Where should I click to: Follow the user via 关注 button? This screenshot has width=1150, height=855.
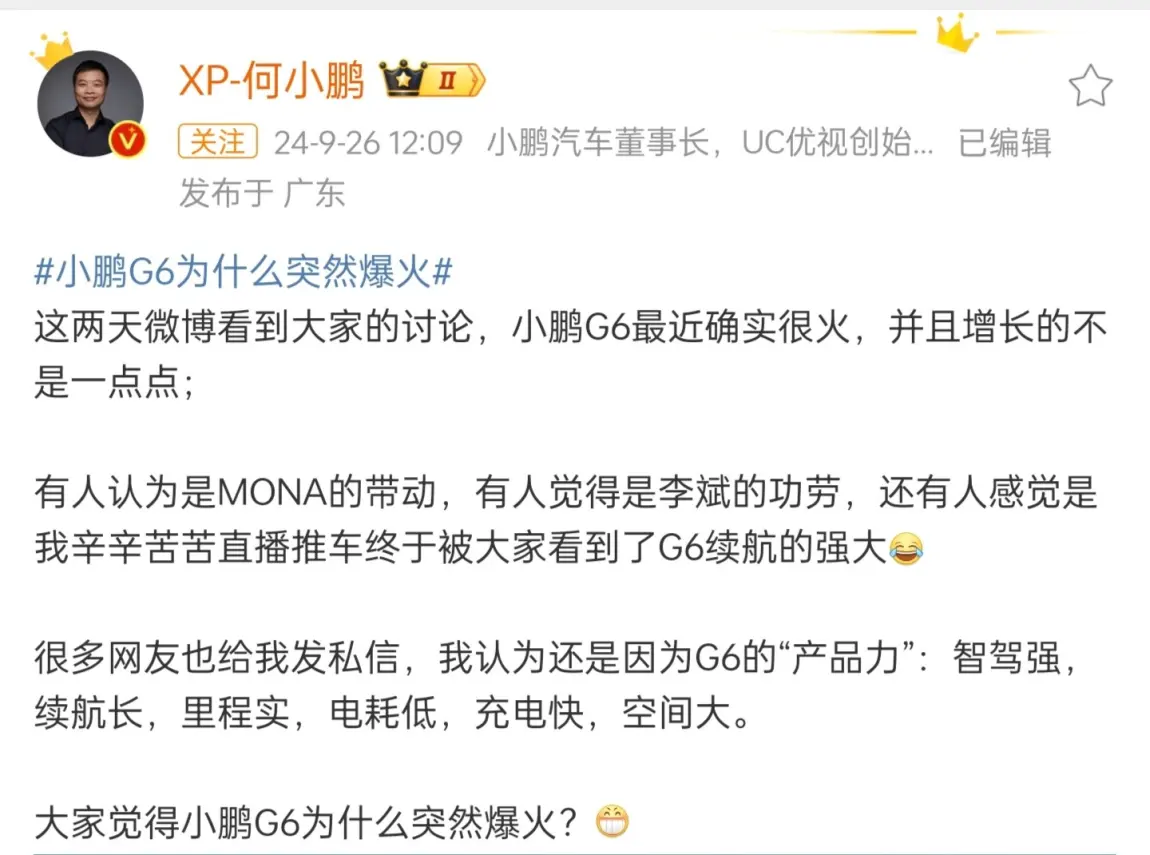click(218, 142)
